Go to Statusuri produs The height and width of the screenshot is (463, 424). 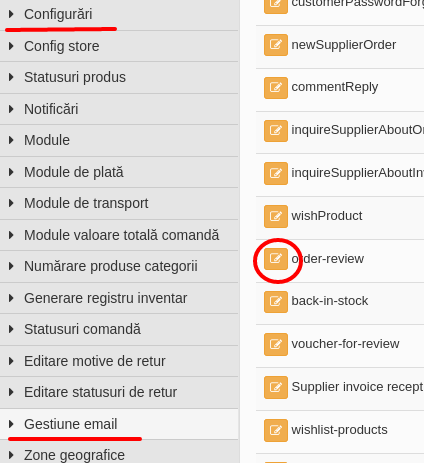(x=75, y=77)
